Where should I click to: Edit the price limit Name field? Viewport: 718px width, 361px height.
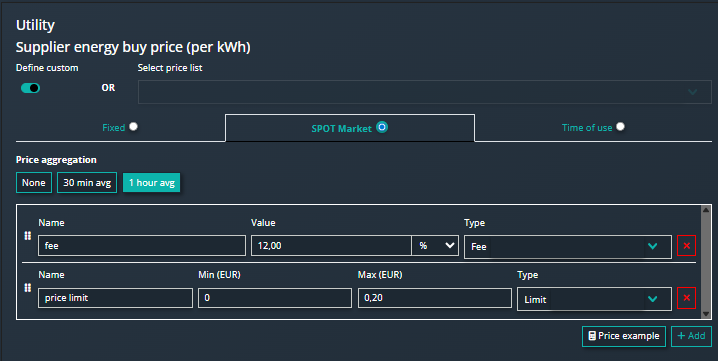[x=115, y=298]
